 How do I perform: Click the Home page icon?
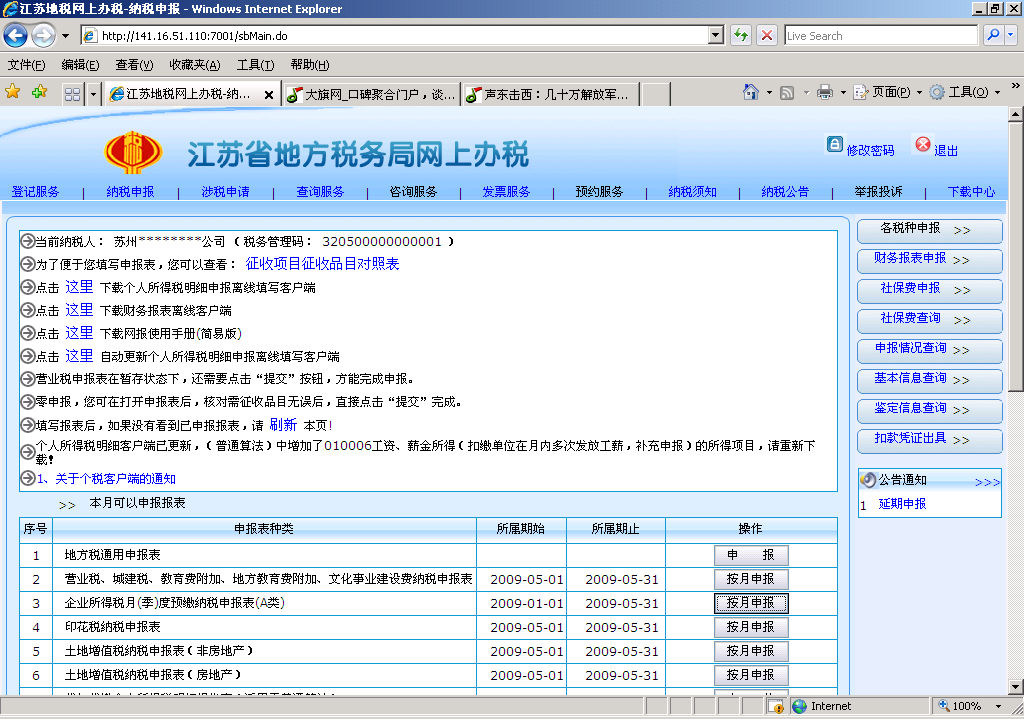751,92
